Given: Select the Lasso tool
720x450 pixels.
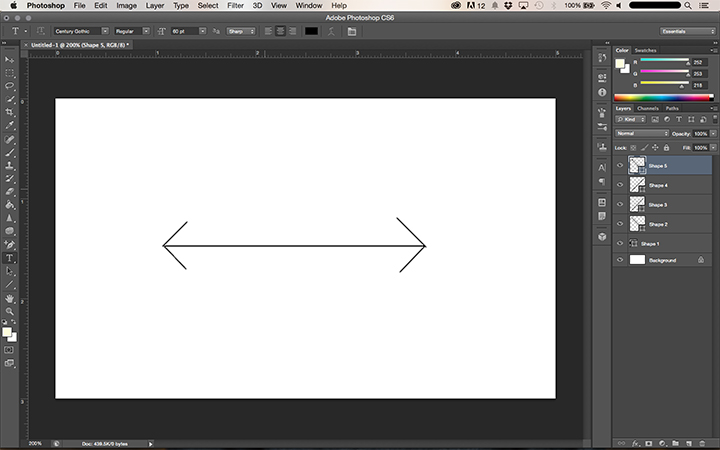Looking at the screenshot, I should point(9,86).
